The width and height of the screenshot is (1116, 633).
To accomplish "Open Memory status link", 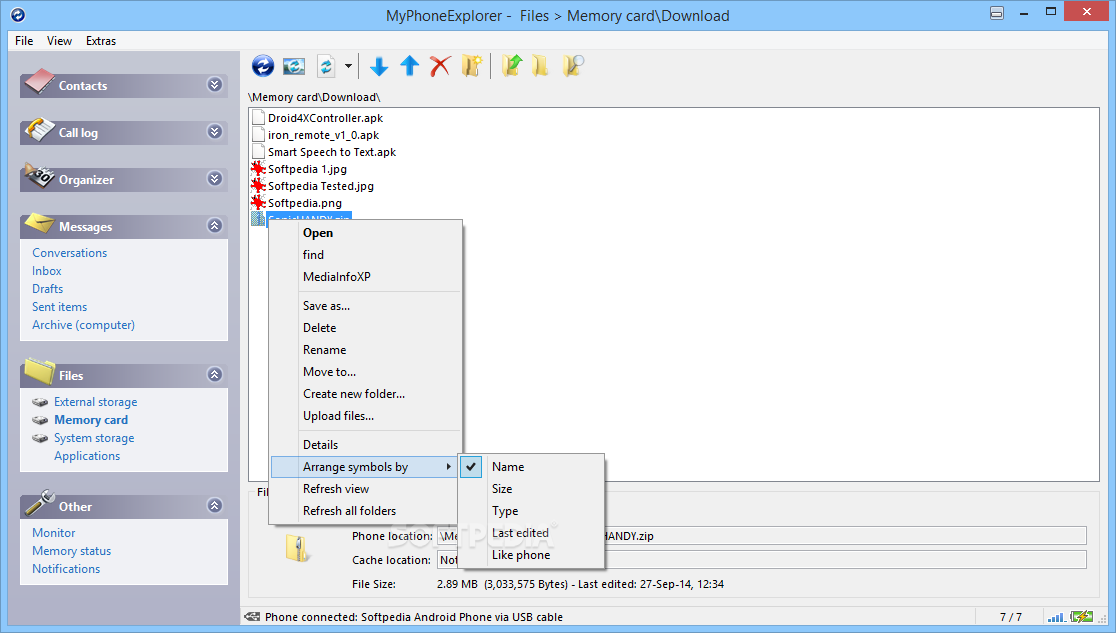I will [71, 551].
